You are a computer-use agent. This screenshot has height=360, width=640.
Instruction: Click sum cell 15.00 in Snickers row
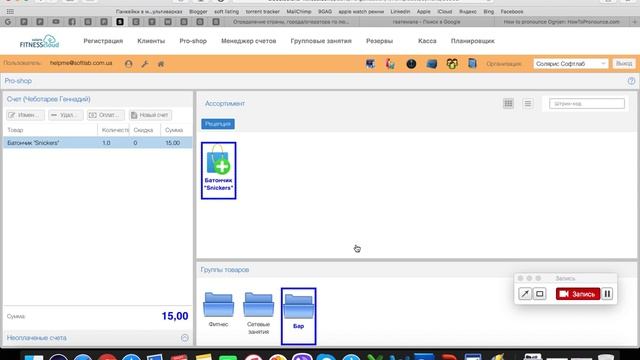172,143
